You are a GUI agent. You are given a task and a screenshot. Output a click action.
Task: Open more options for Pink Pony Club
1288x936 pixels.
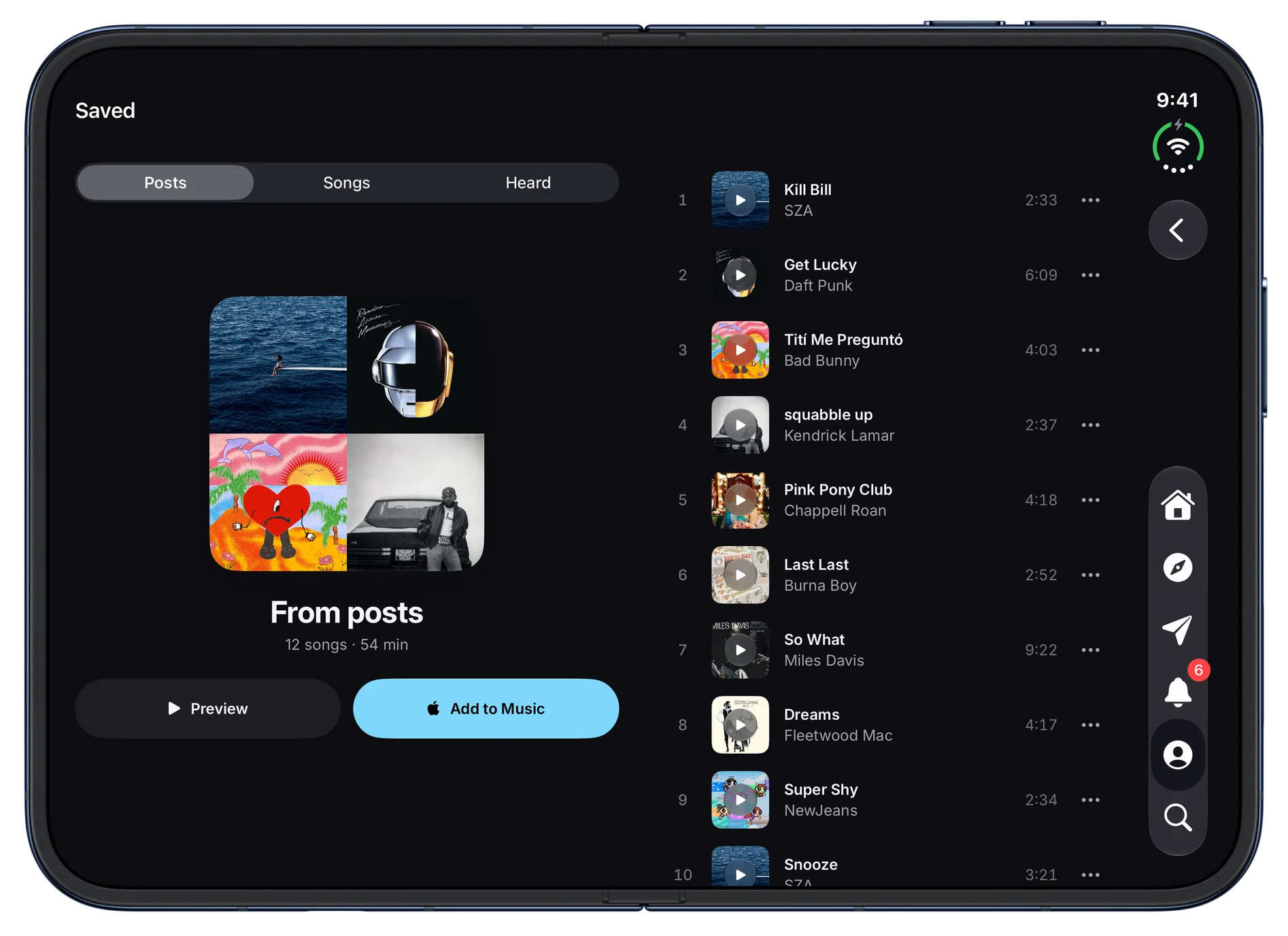(x=1090, y=500)
